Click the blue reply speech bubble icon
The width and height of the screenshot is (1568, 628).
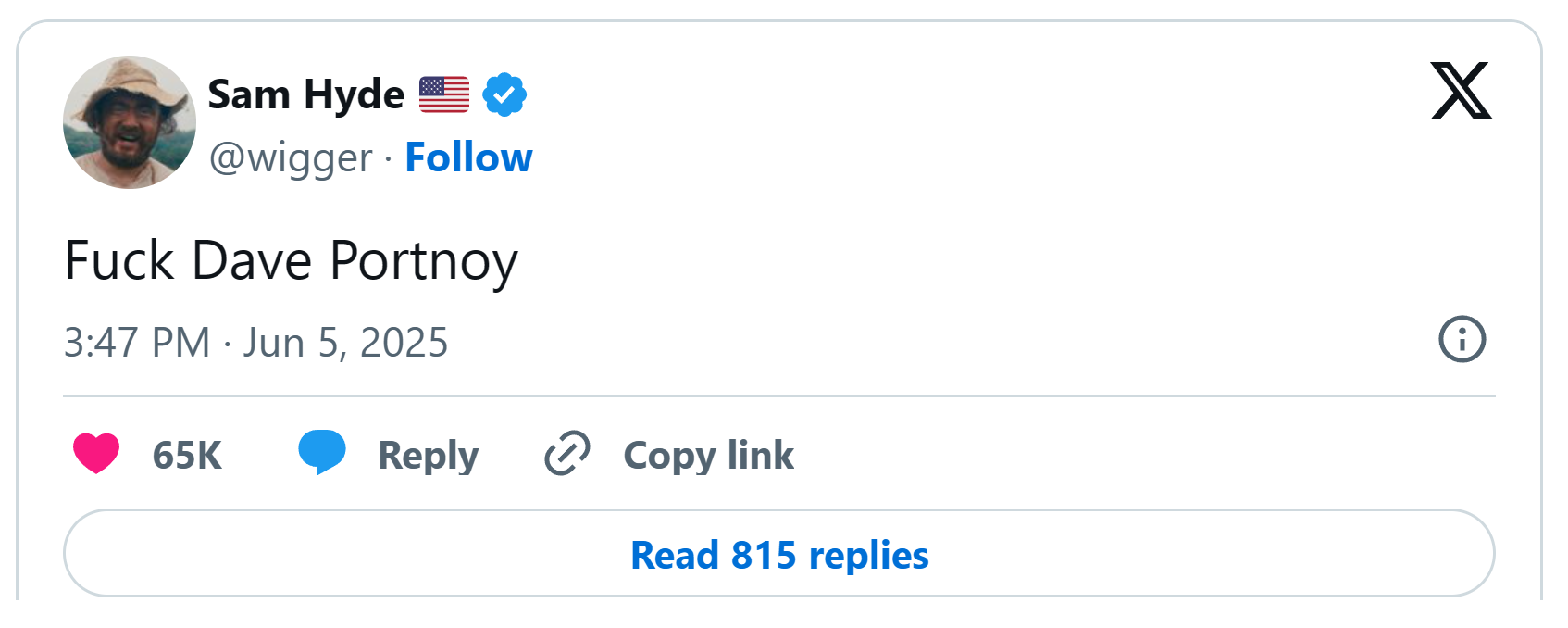pyautogui.click(x=321, y=452)
